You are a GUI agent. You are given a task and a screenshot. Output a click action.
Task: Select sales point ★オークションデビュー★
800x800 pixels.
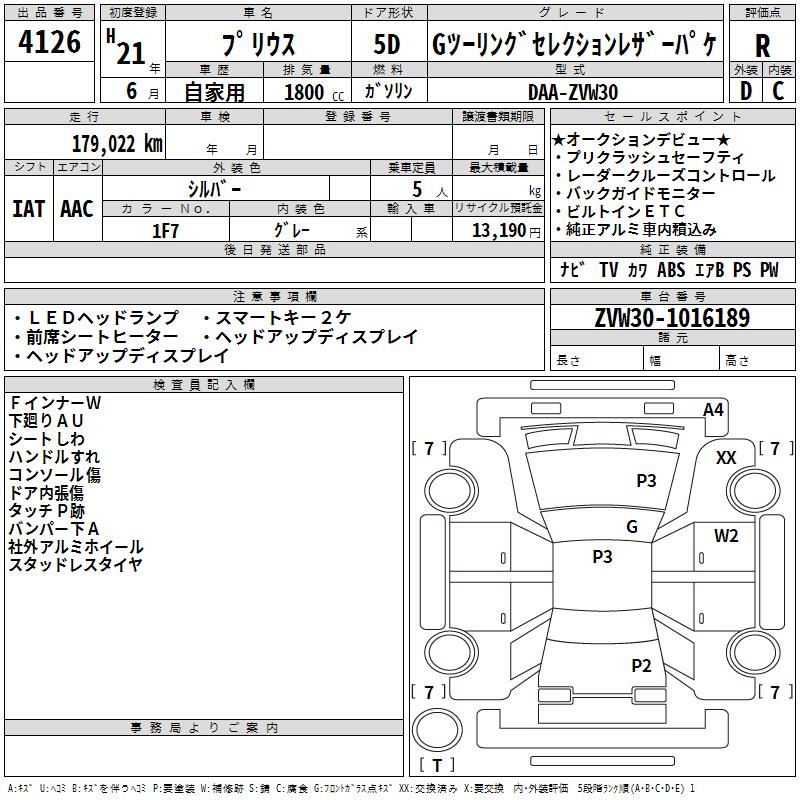[x=641, y=139]
